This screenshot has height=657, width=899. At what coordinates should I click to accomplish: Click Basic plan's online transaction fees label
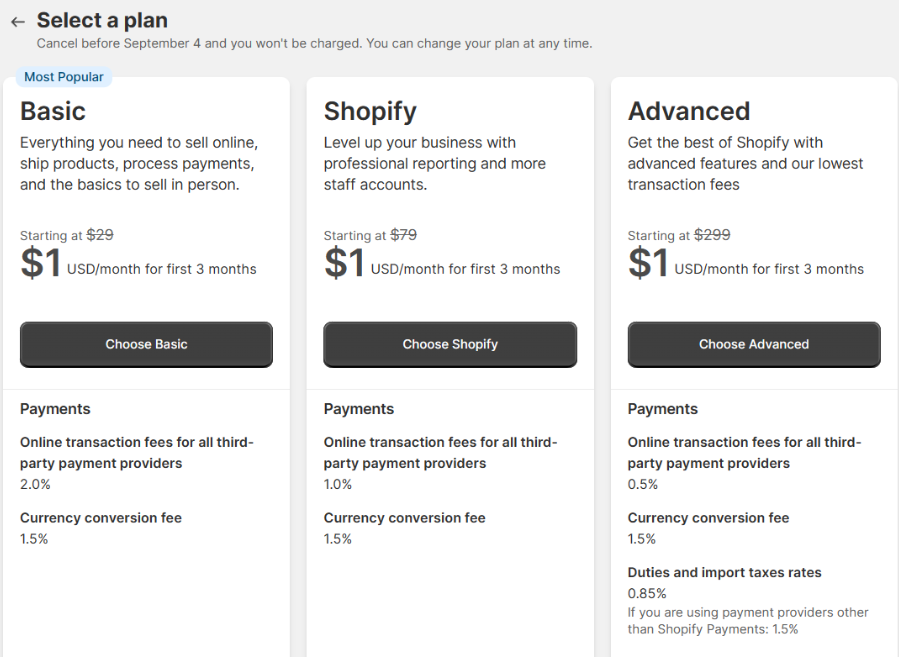136,453
